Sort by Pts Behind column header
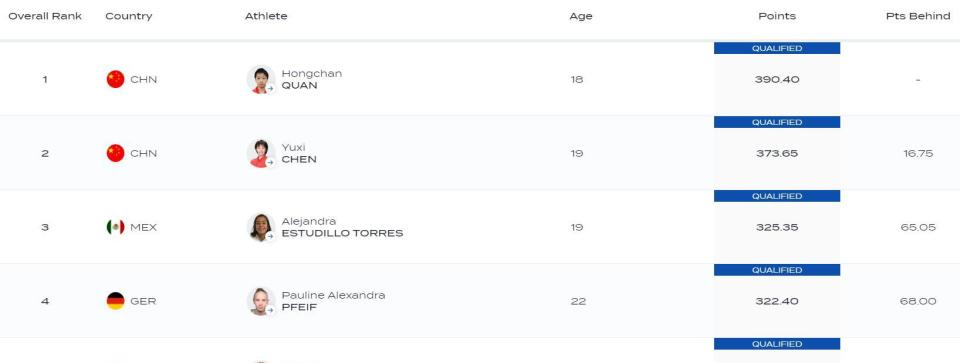 point(918,16)
